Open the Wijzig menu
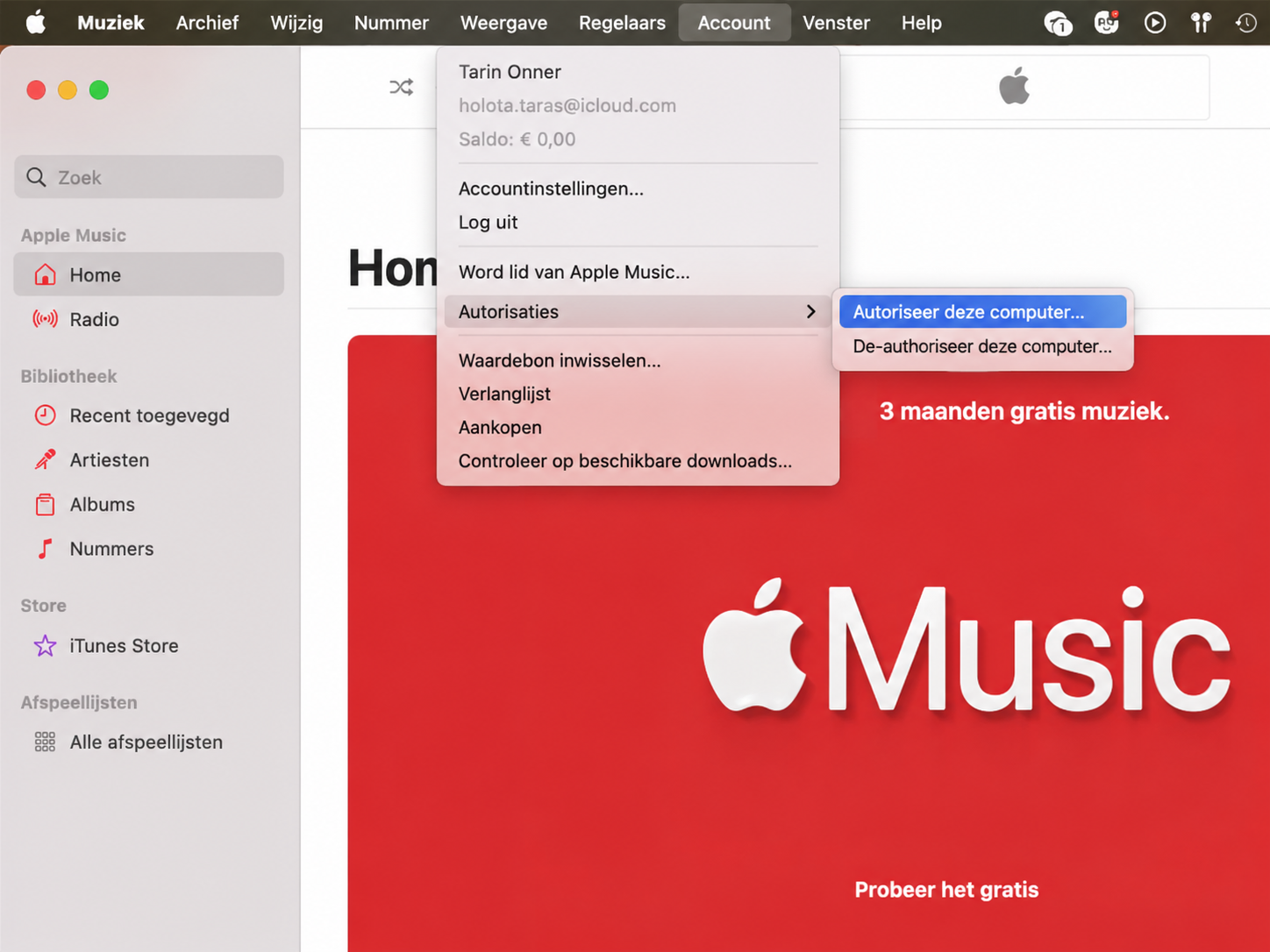The image size is (1270, 952). [296, 23]
